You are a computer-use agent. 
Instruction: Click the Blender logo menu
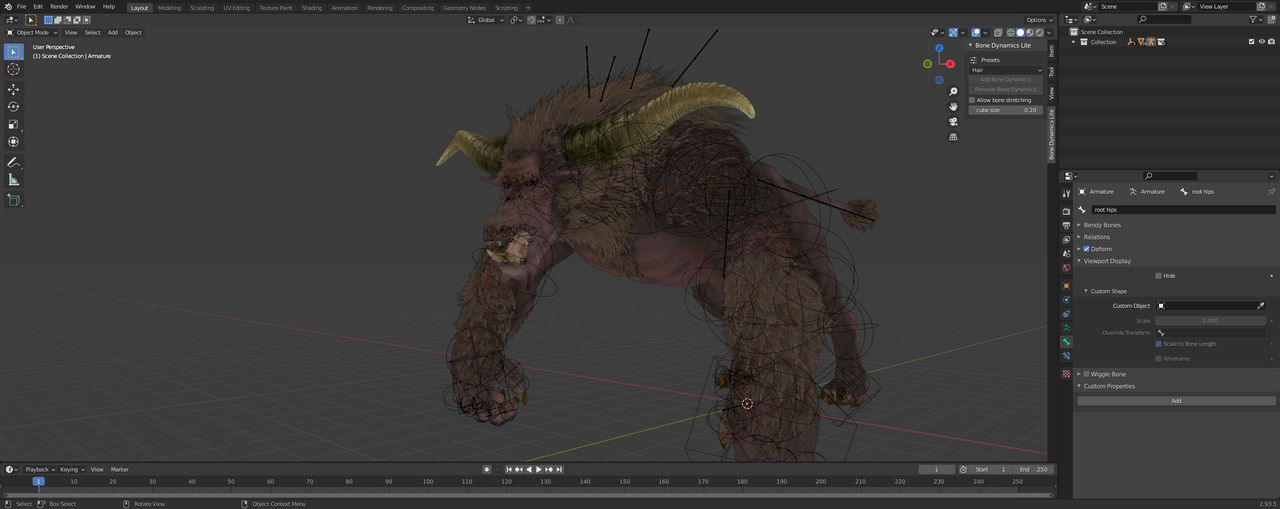8,6
